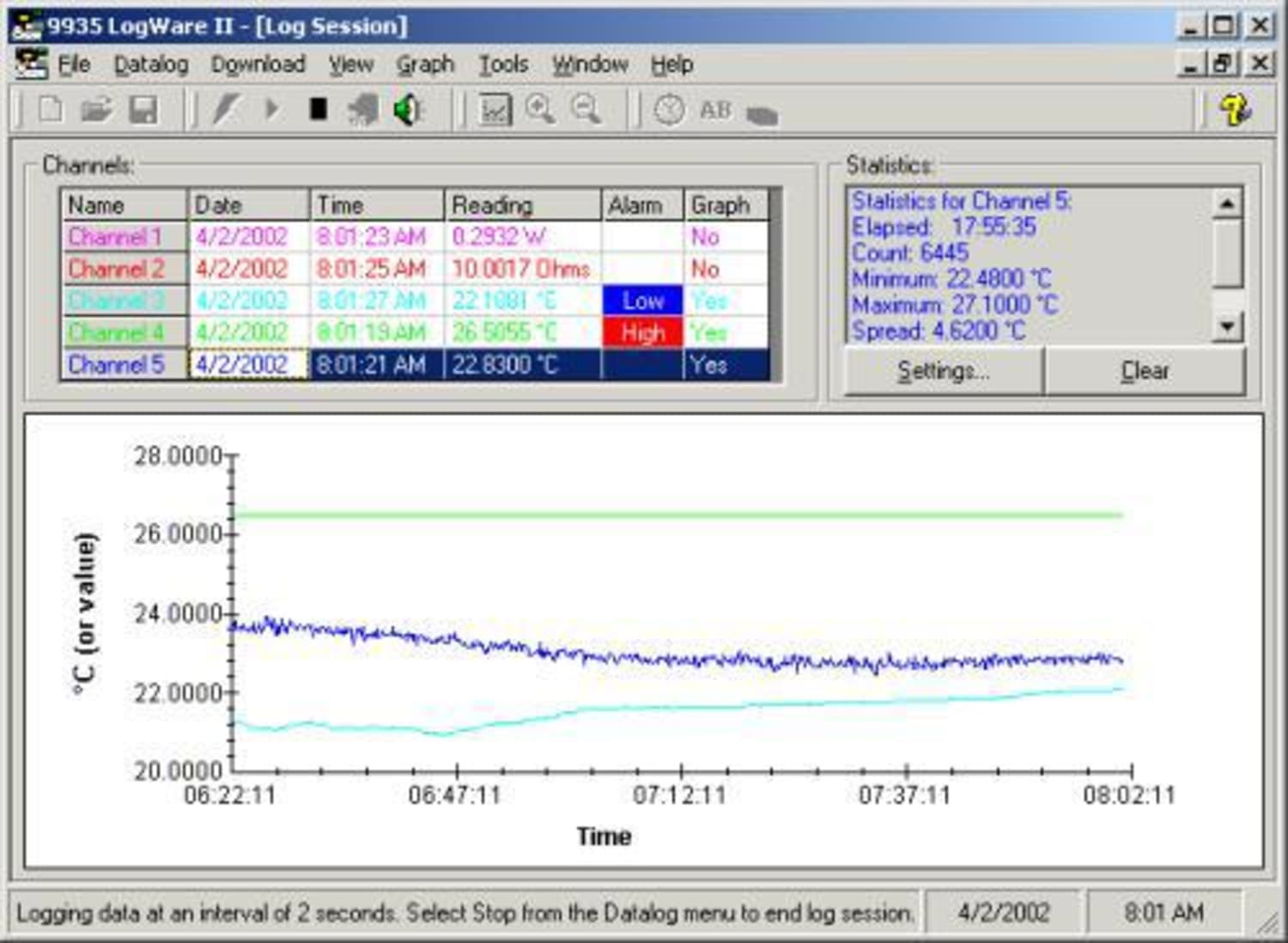Open the Window menu

pyautogui.click(x=590, y=64)
